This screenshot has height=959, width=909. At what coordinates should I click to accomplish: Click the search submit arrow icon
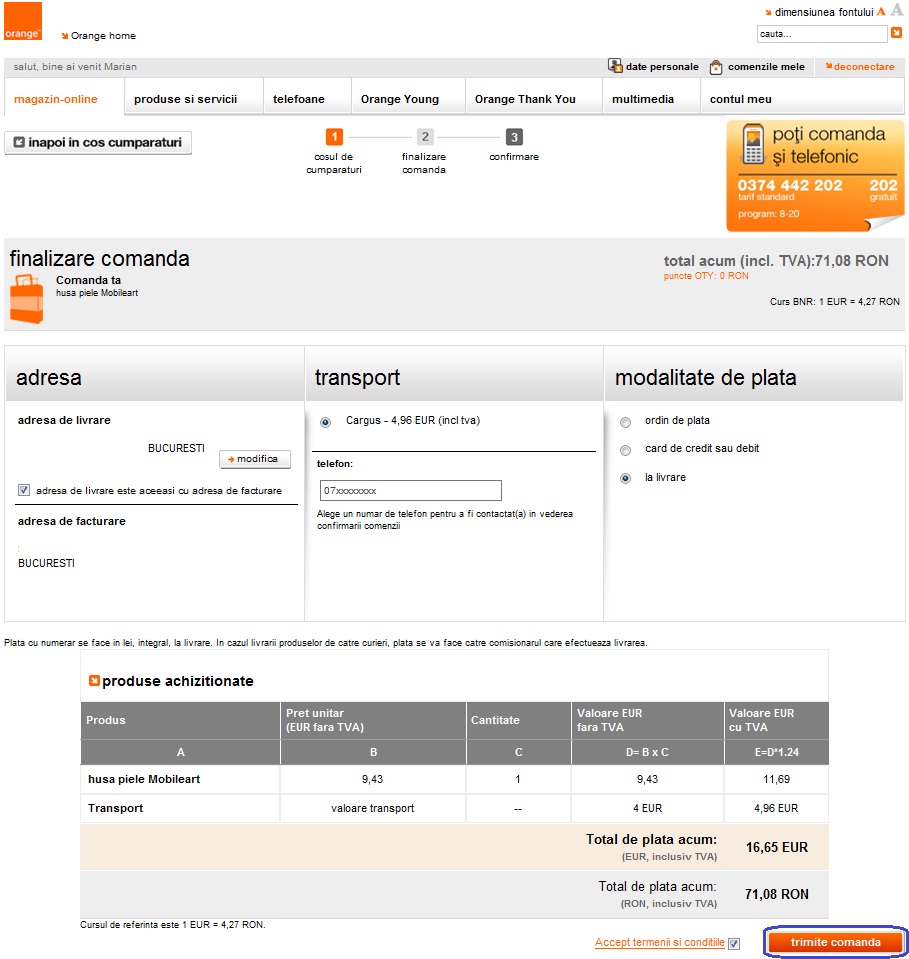(896, 33)
